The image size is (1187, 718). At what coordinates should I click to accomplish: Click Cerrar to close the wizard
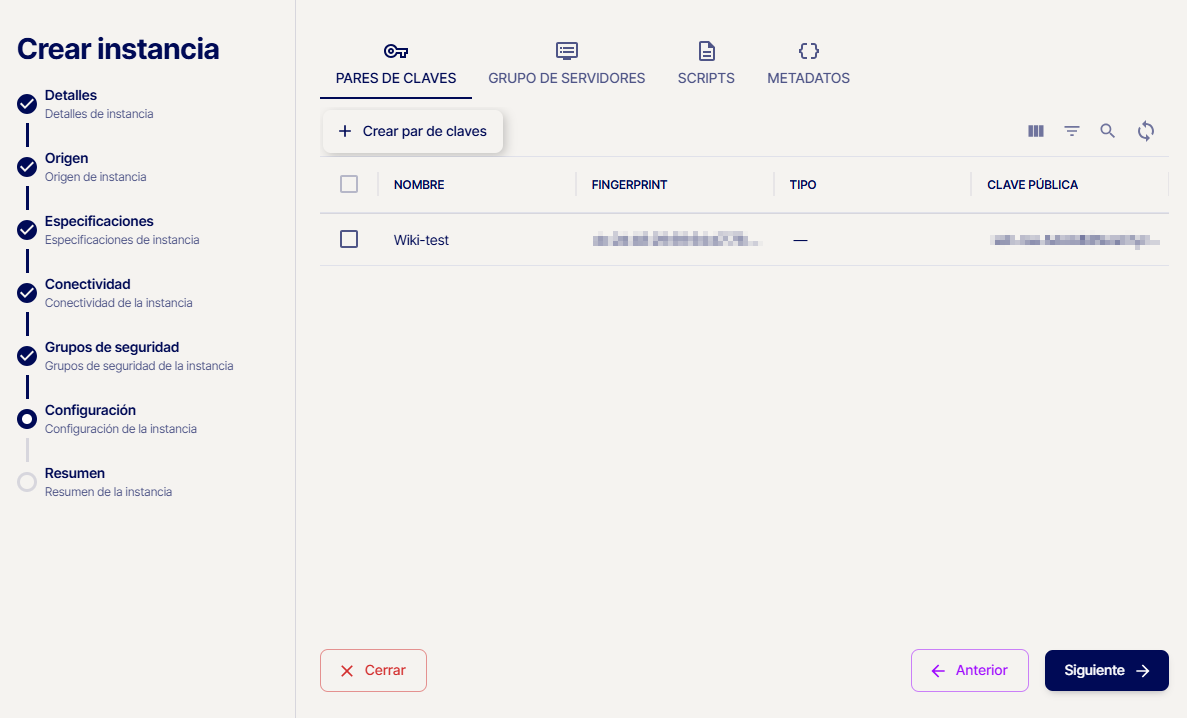pos(373,670)
